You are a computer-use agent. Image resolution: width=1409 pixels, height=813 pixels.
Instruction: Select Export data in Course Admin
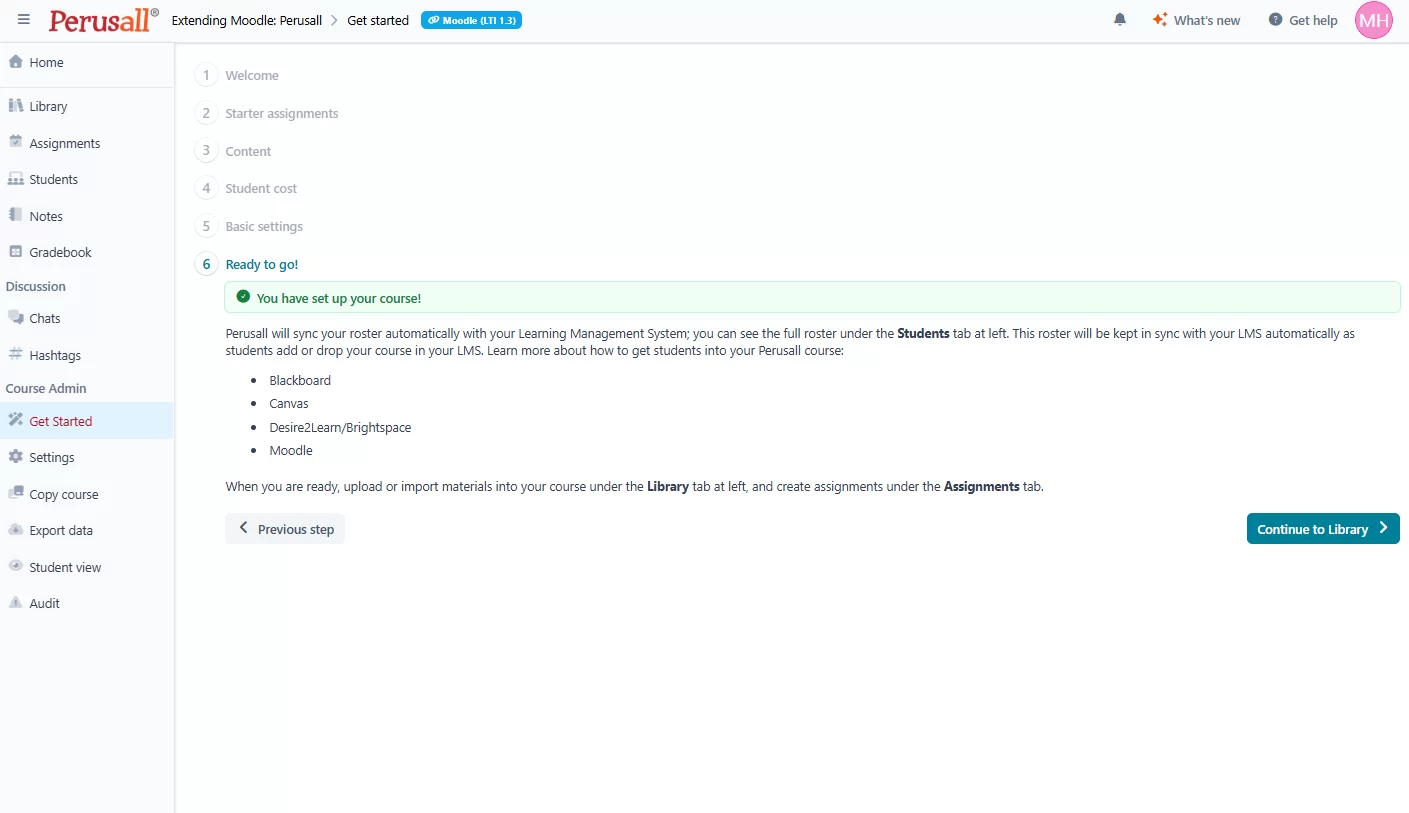[60, 530]
